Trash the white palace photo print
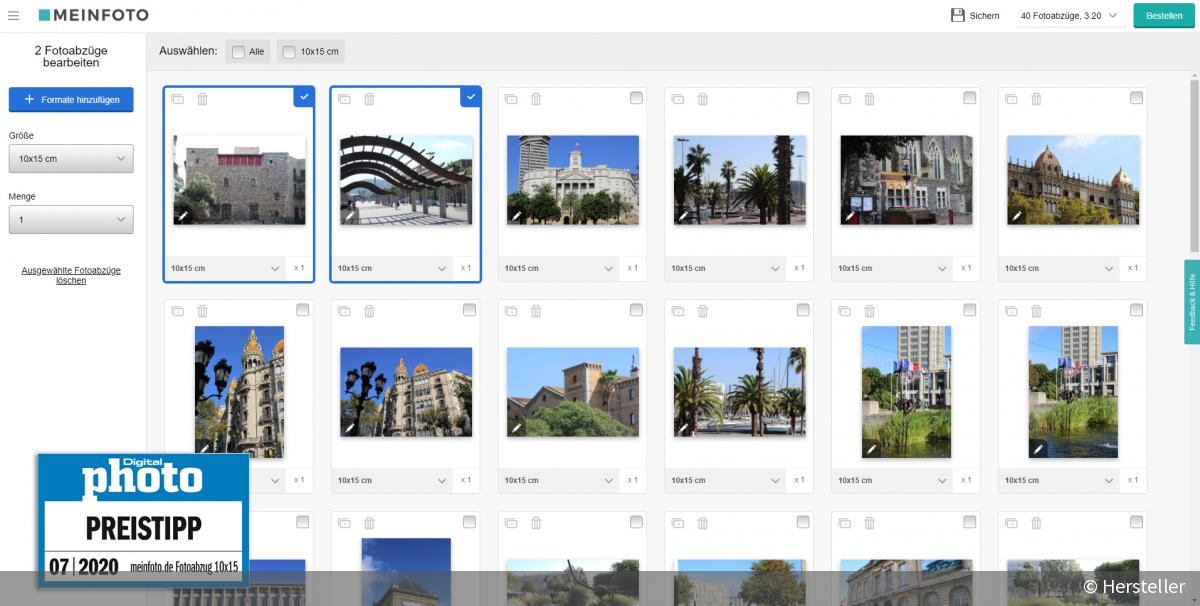 coord(536,99)
